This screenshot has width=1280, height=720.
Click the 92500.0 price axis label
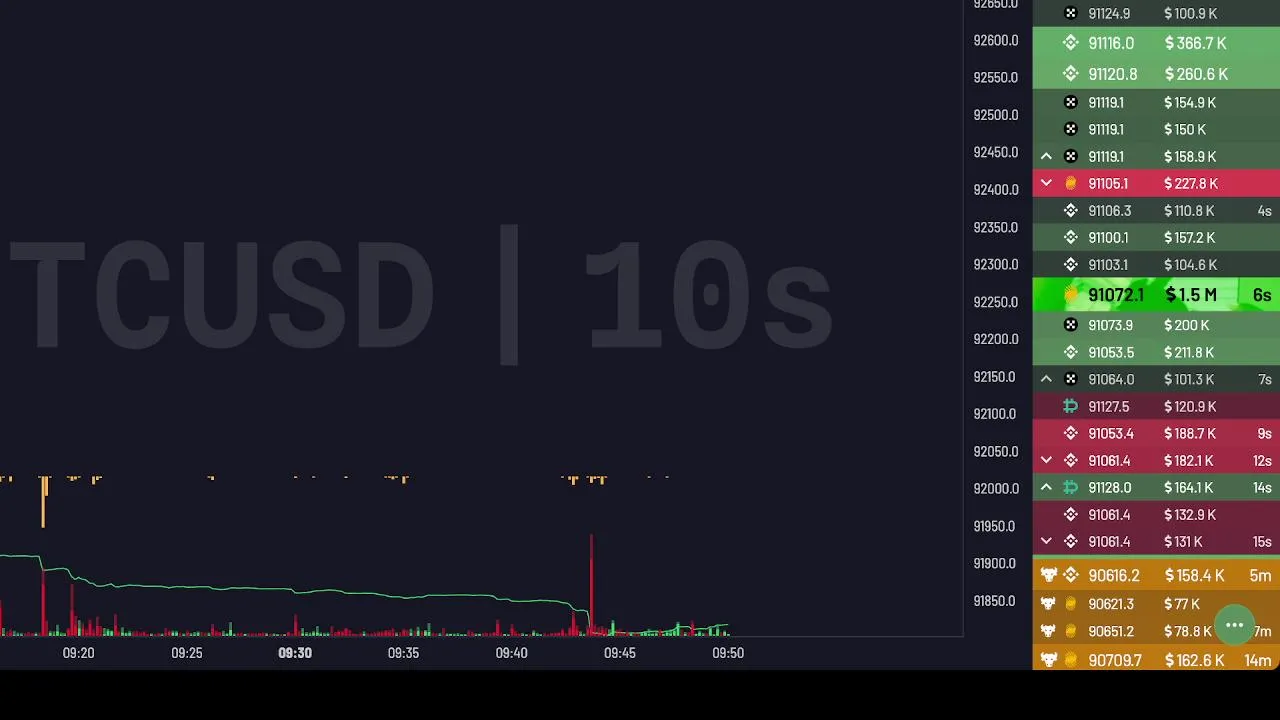tap(996, 115)
